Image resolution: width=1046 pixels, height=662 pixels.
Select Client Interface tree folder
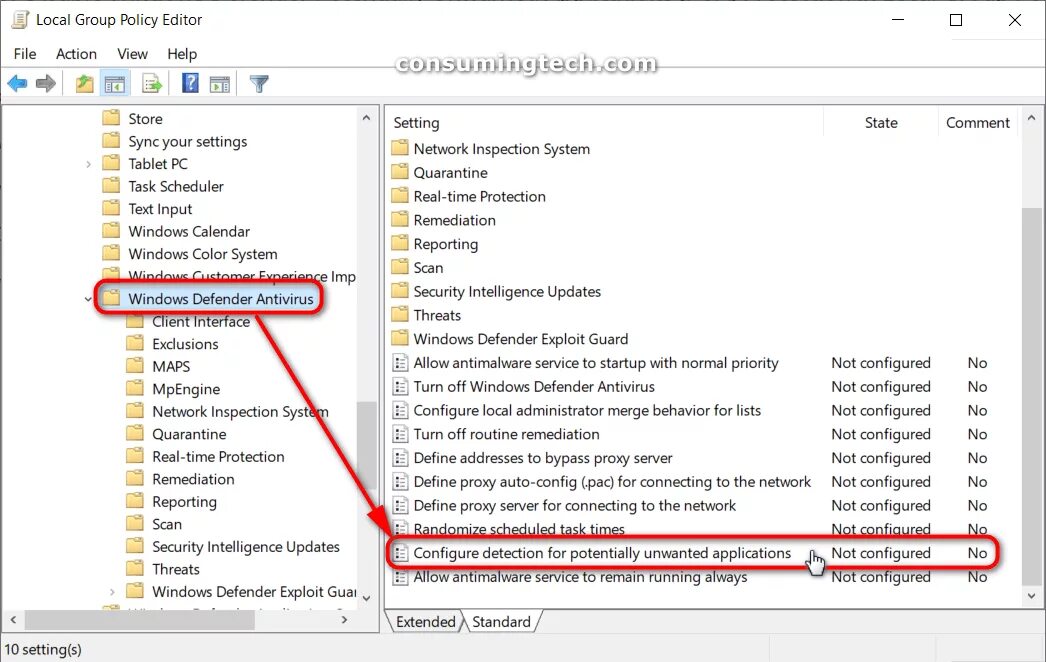tap(201, 322)
